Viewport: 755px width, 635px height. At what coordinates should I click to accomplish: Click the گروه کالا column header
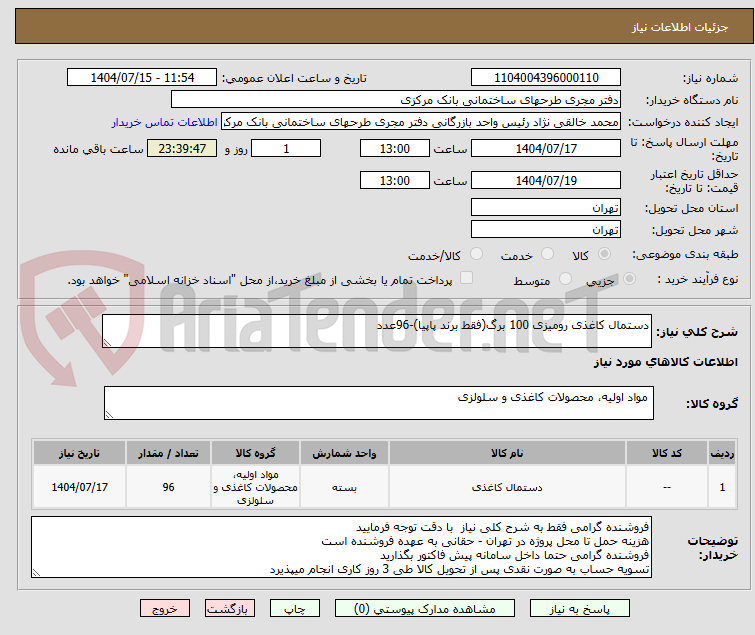click(255, 453)
